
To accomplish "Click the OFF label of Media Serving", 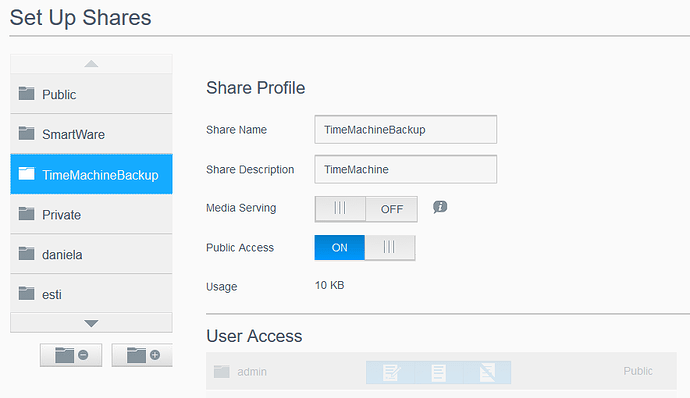I will coord(392,209).
